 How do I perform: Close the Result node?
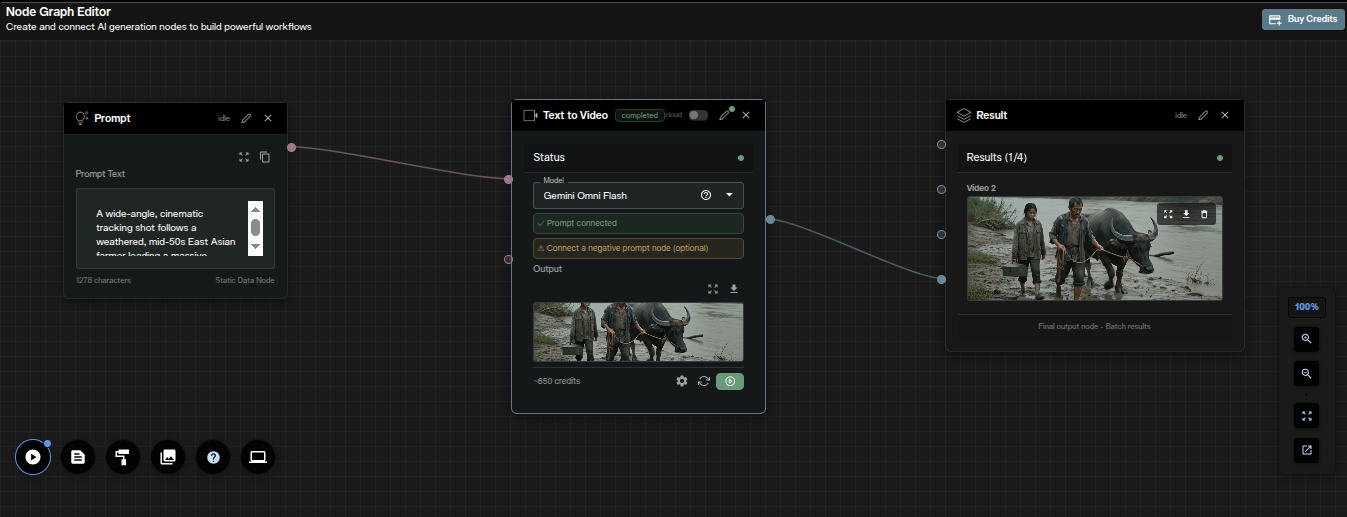point(1225,115)
